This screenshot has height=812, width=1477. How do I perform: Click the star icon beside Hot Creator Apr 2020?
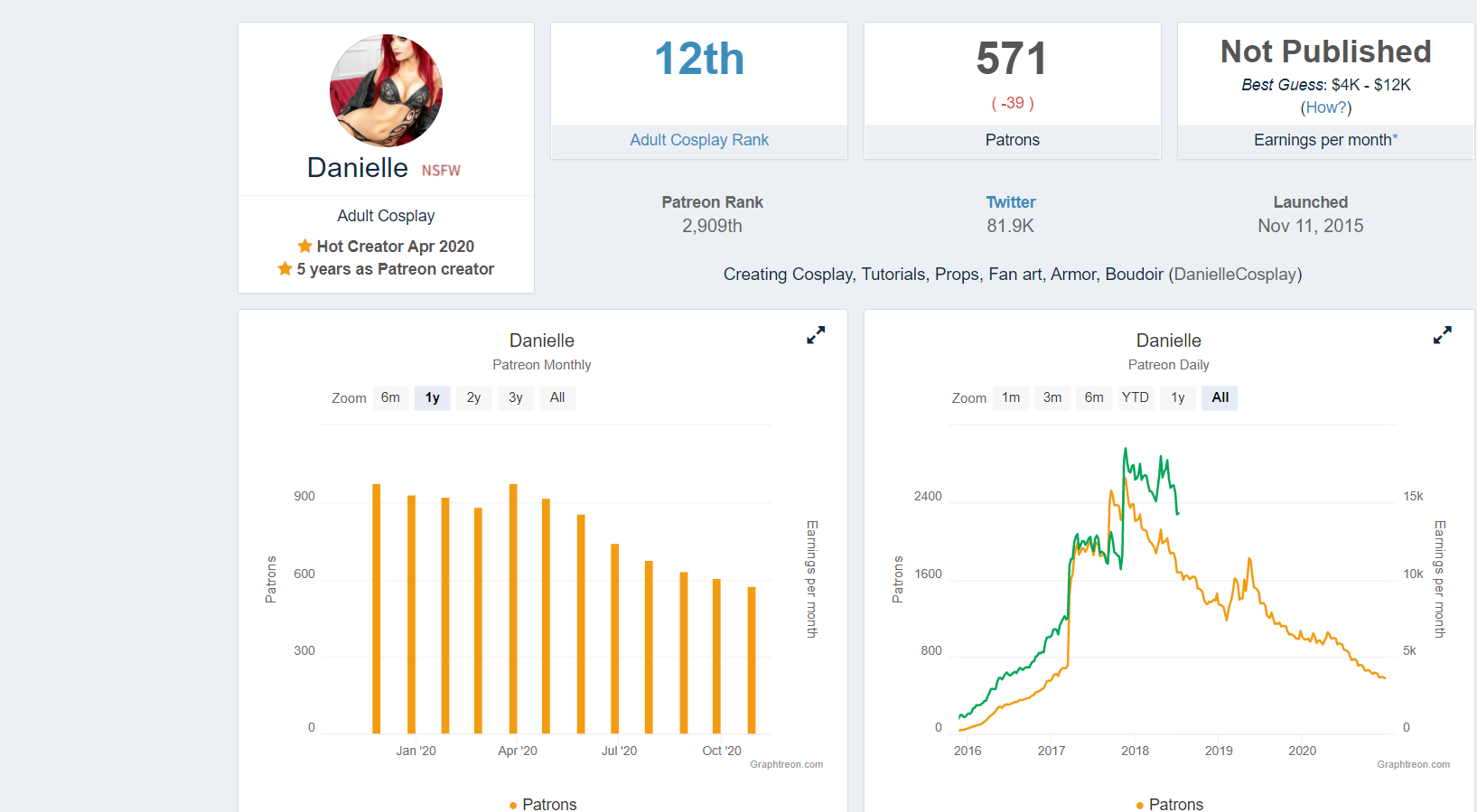305,246
